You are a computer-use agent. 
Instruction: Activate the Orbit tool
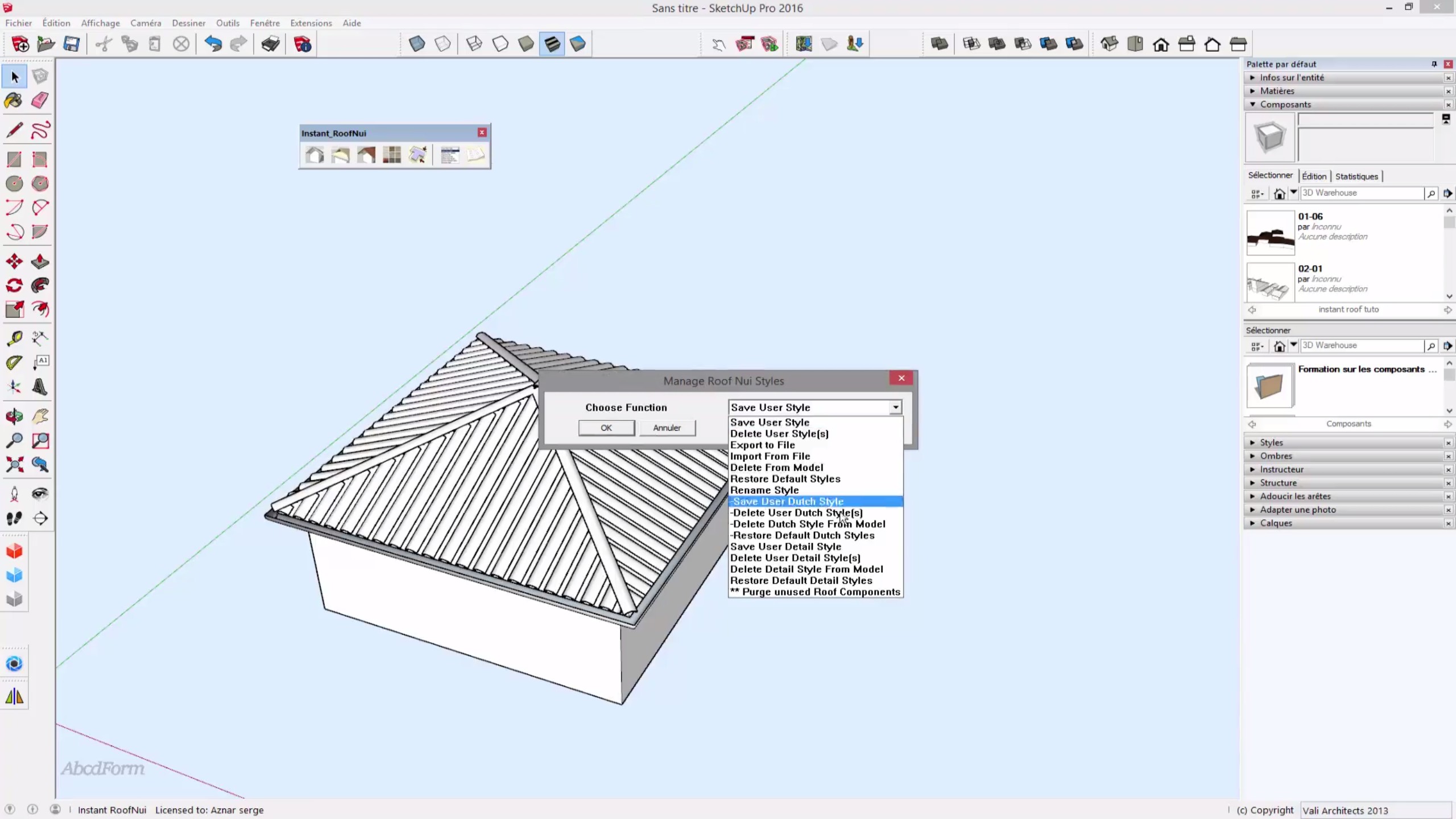[13, 417]
